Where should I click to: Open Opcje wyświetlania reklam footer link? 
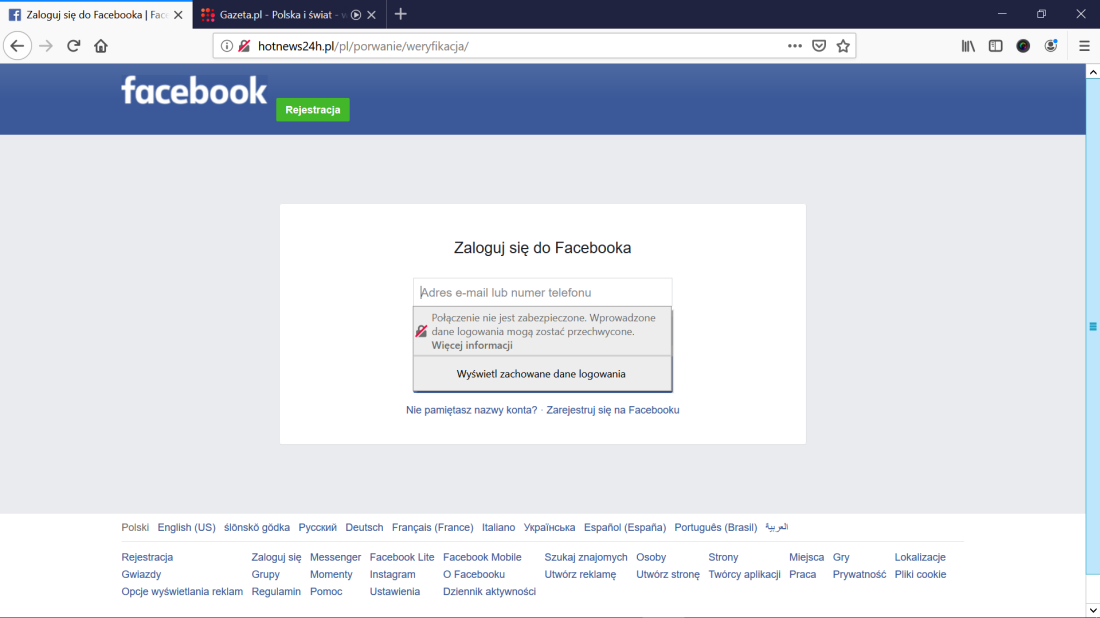click(x=182, y=591)
